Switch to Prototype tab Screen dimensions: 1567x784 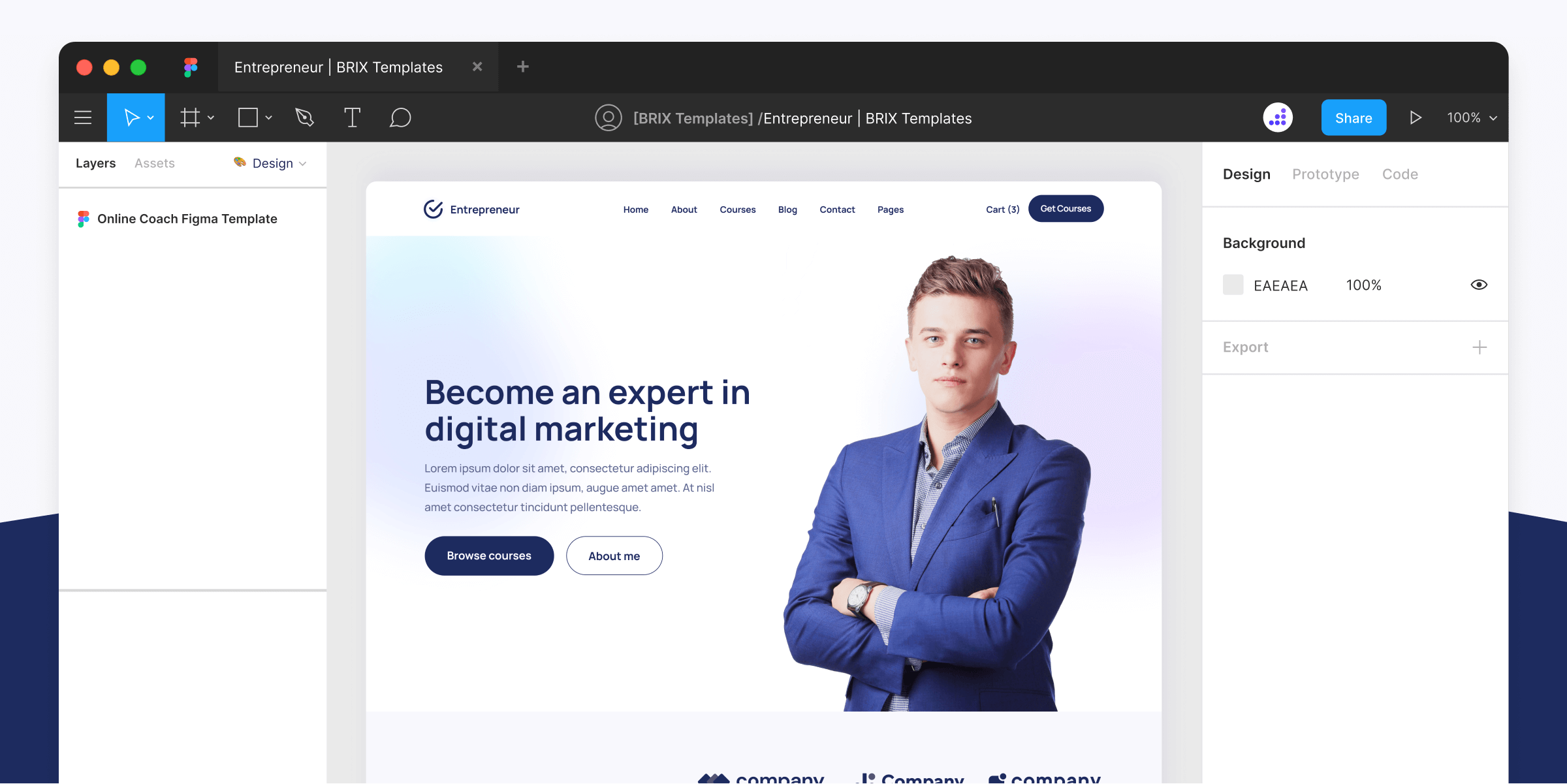pyautogui.click(x=1325, y=173)
